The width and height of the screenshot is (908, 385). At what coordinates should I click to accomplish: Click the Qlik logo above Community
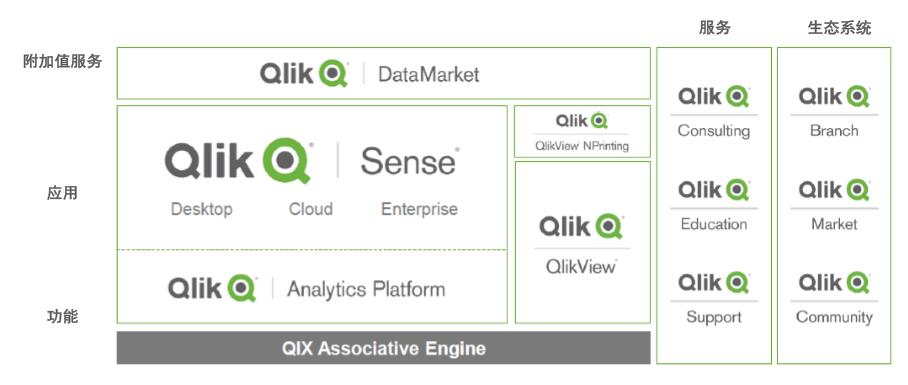[x=834, y=283]
